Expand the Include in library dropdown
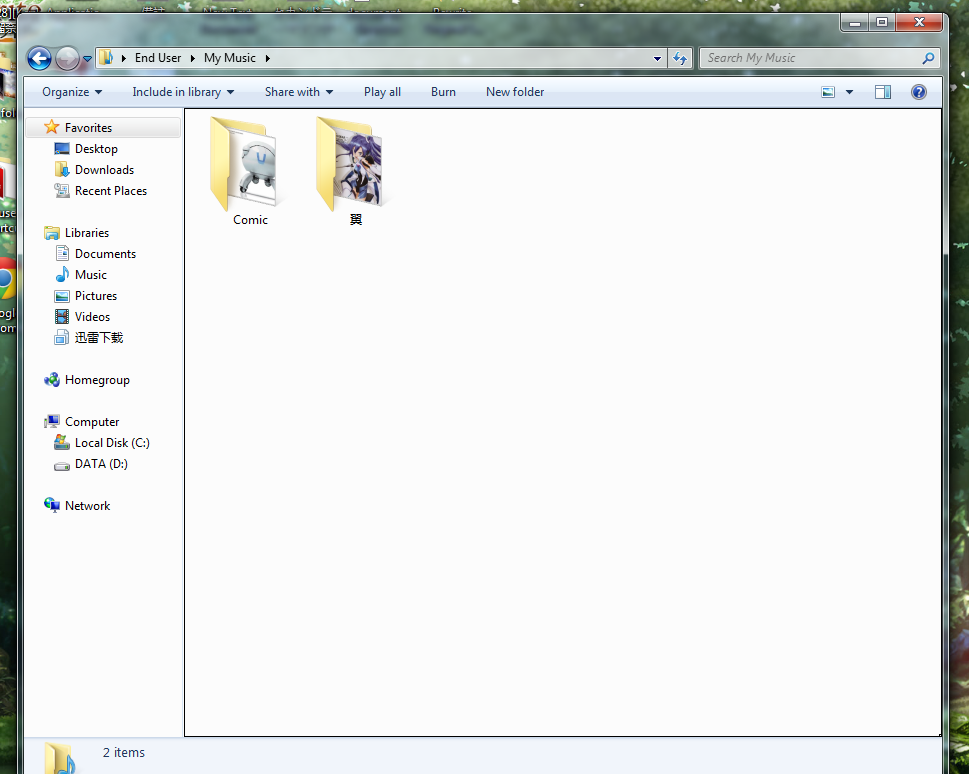The height and width of the screenshot is (774, 969). (x=183, y=92)
